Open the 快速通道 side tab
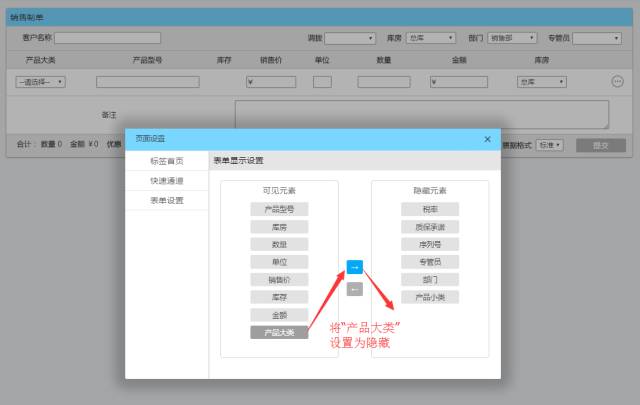Screen dimensions: 640x405 (167, 180)
